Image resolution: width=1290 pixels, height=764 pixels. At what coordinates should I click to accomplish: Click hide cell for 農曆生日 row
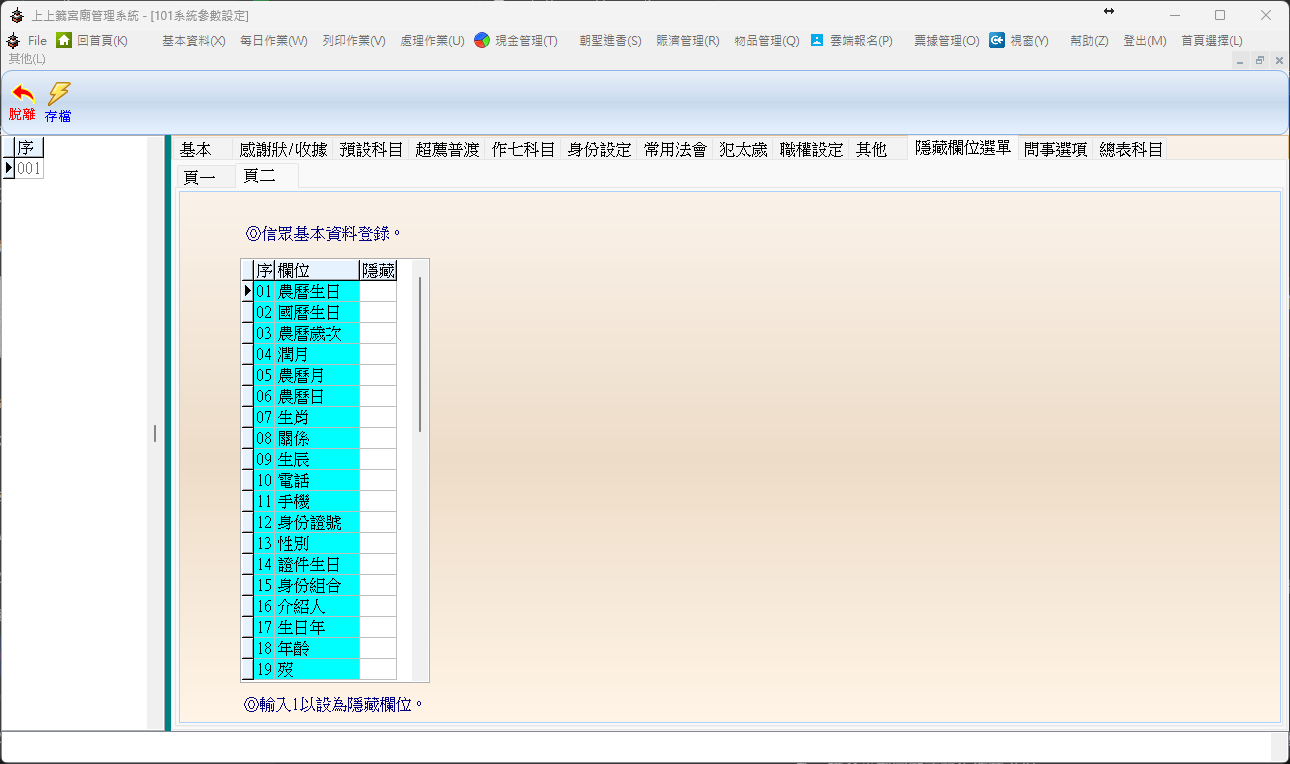tap(378, 291)
